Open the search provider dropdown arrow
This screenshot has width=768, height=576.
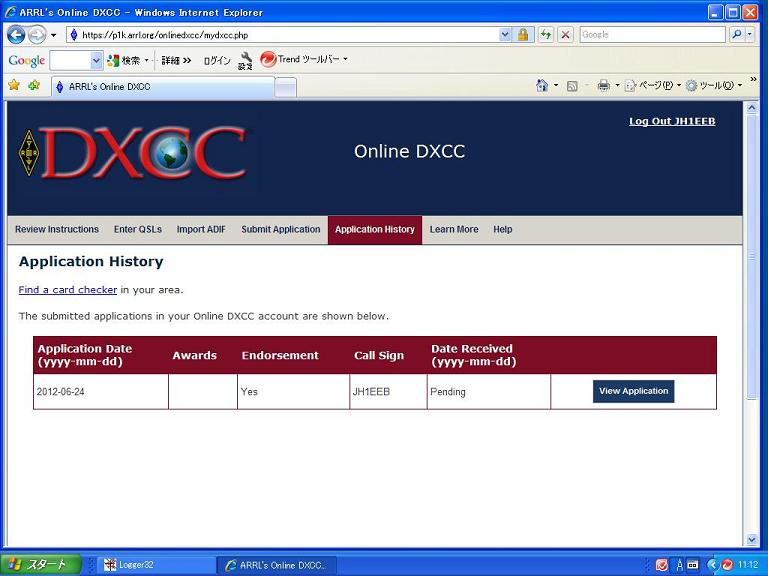749,35
